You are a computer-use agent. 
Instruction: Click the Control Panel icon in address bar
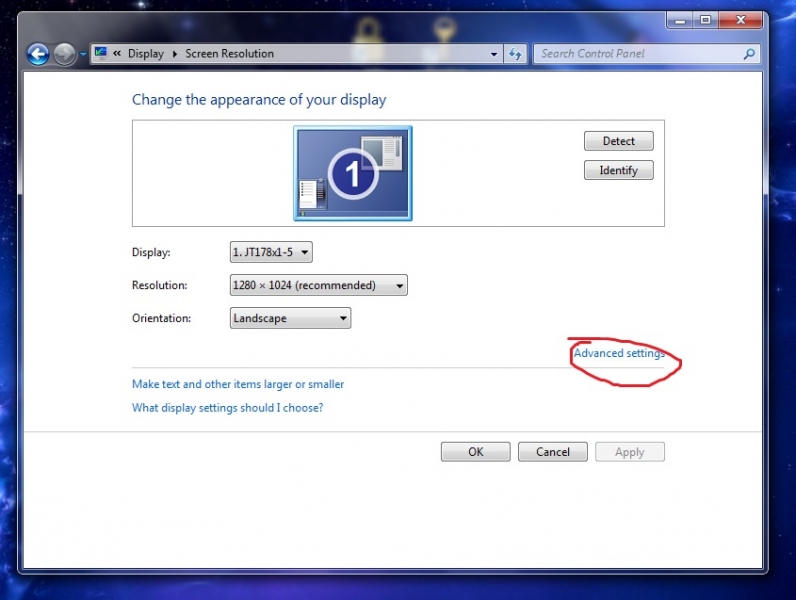tap(101, 54)
